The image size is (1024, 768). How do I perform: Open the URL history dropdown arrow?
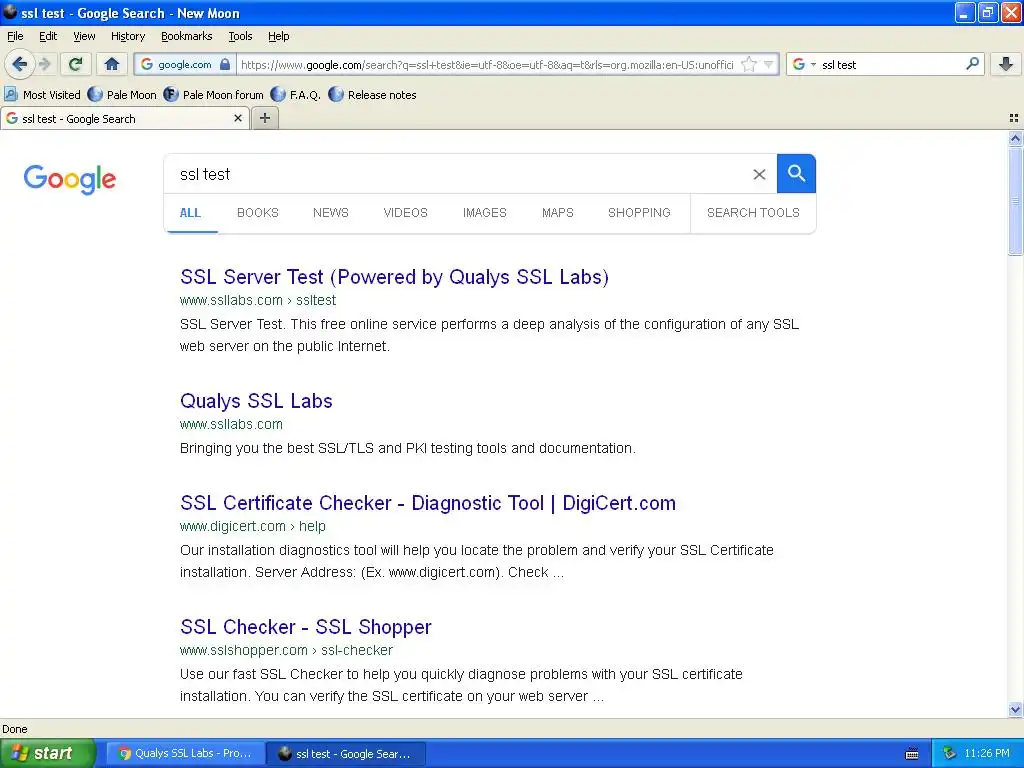(x=769, y=64)
